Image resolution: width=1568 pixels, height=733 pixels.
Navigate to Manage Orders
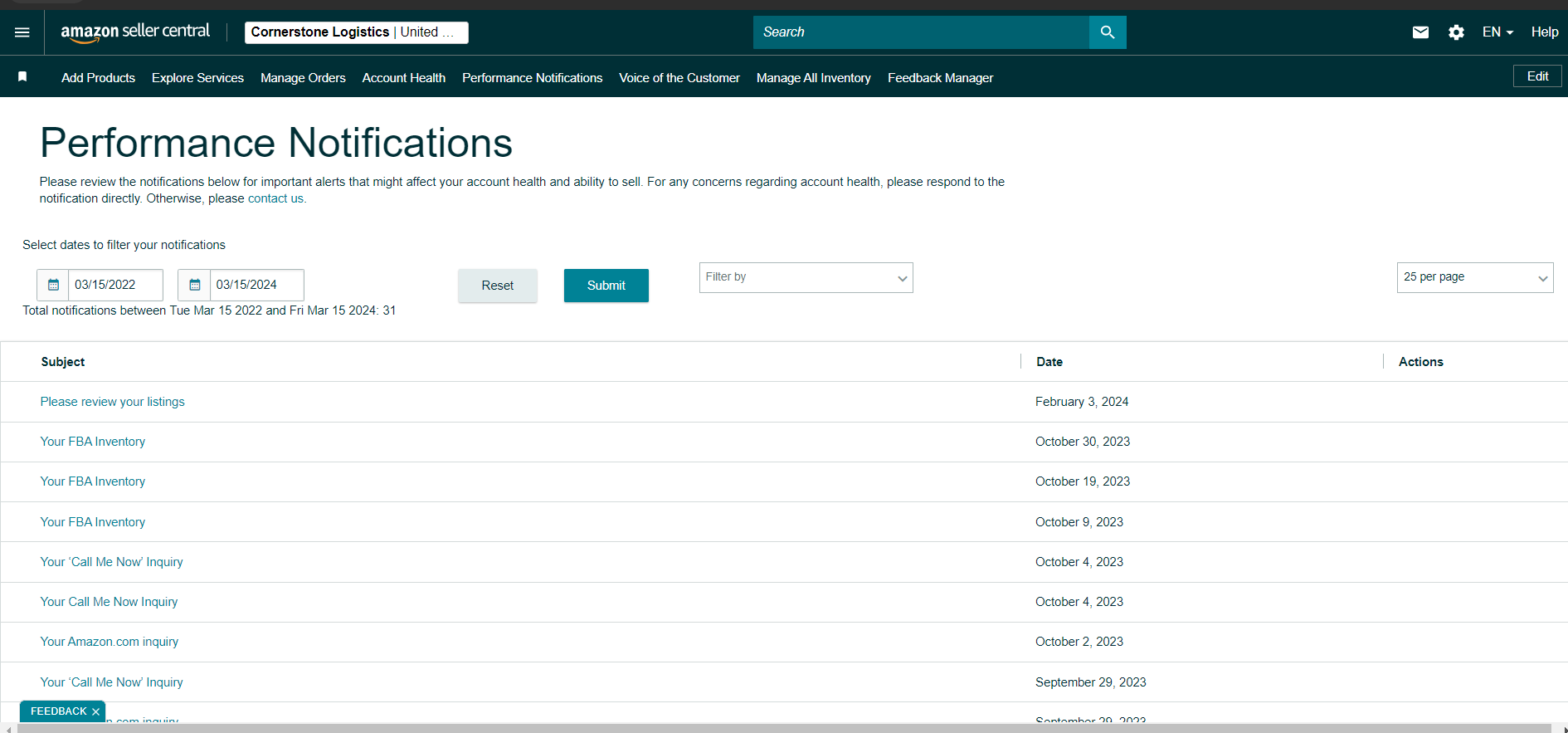click(303, 77)
